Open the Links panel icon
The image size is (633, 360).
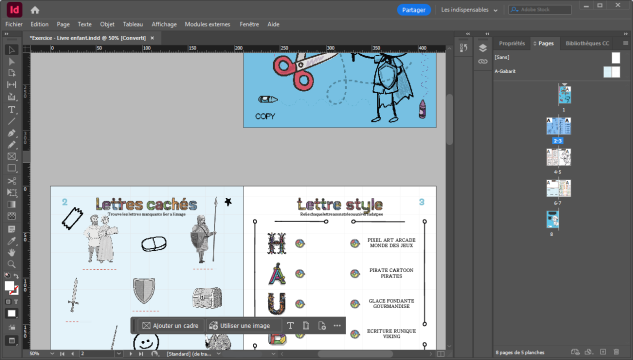coord(483,62)
